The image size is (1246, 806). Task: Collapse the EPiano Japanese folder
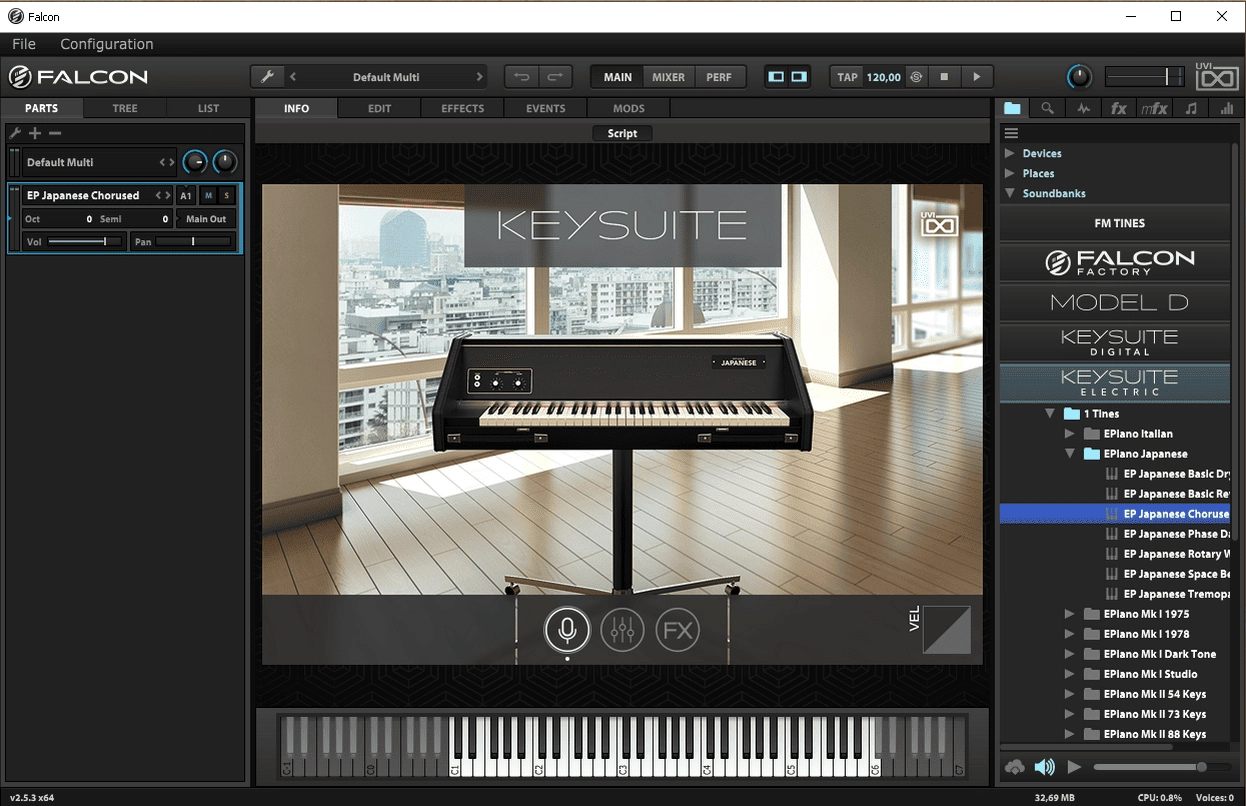point(1070,453)
